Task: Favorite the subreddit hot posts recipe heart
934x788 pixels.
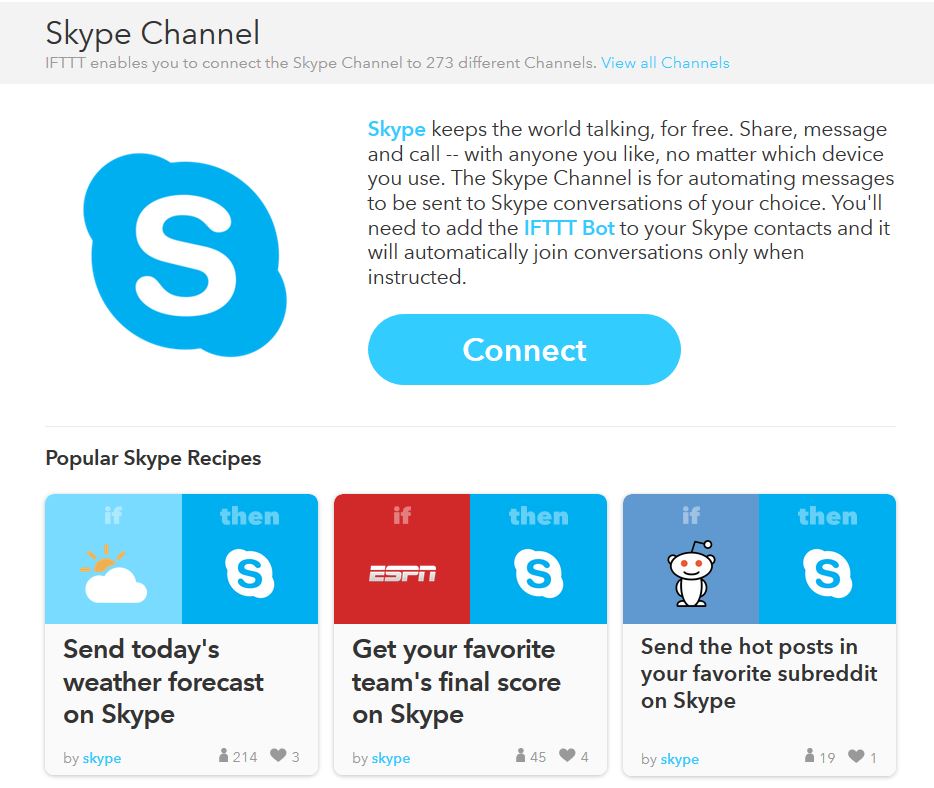Action: [856, 756]
